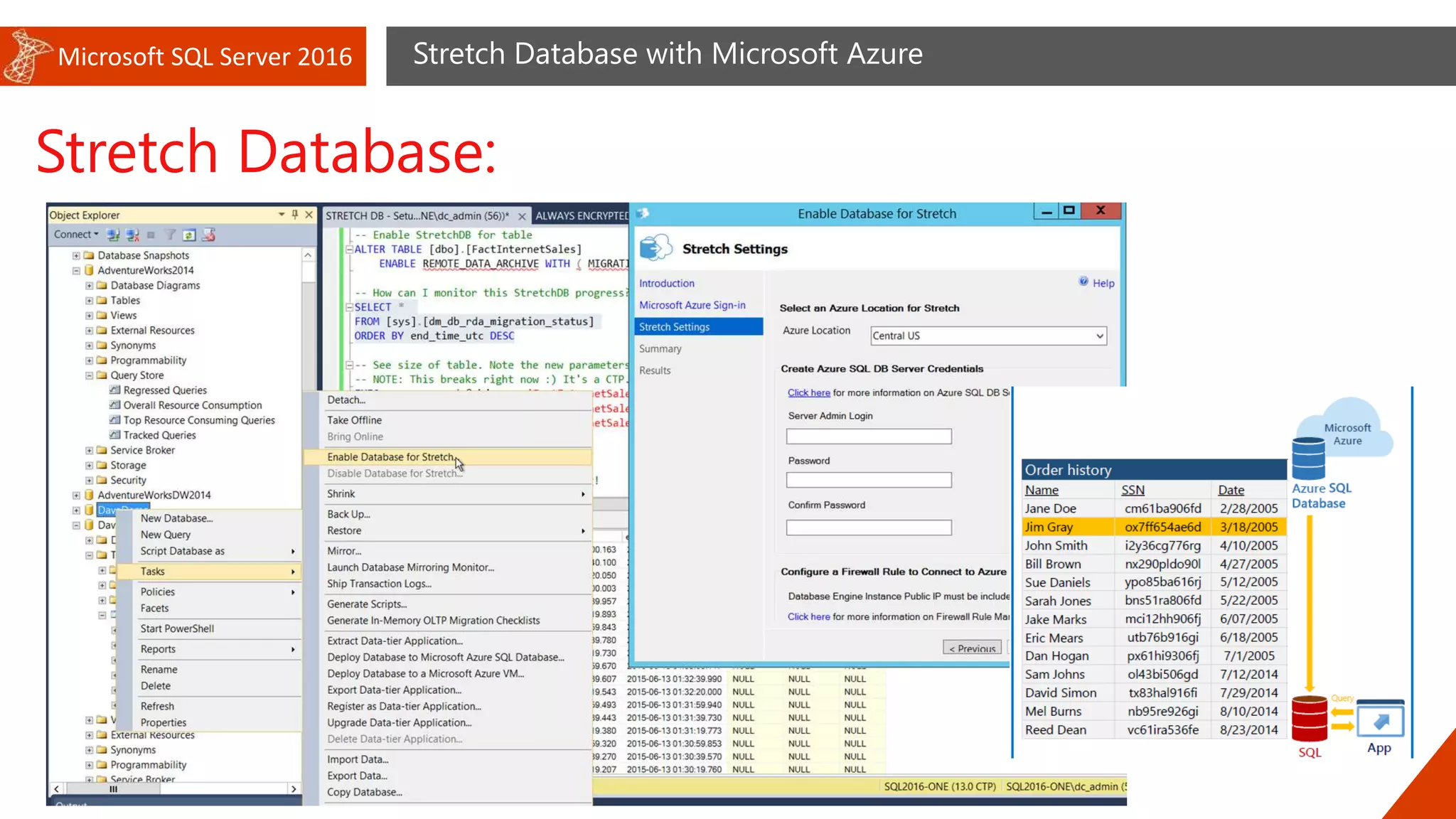Focus the Server Admin Login field
This screenshot has height=819, width=1456.
pos(869,437)
